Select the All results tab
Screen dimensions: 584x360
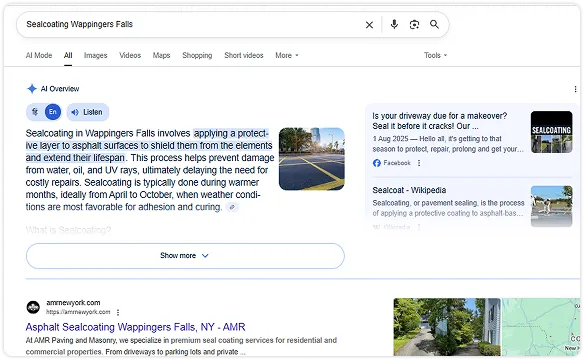click(68, 55)
